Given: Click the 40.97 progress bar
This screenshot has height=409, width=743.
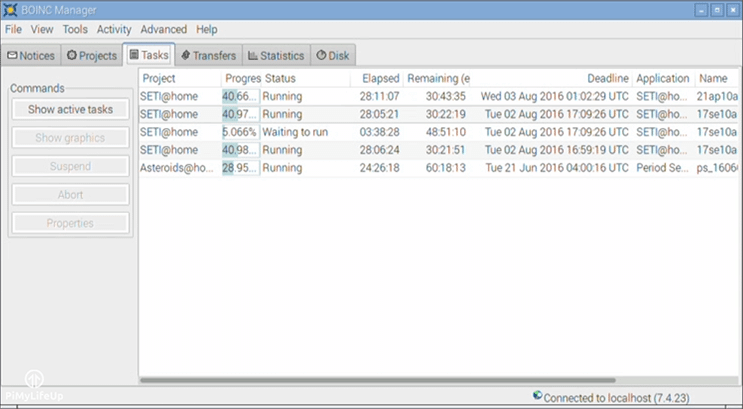Looking at the screenshot, I should (241, 114).
